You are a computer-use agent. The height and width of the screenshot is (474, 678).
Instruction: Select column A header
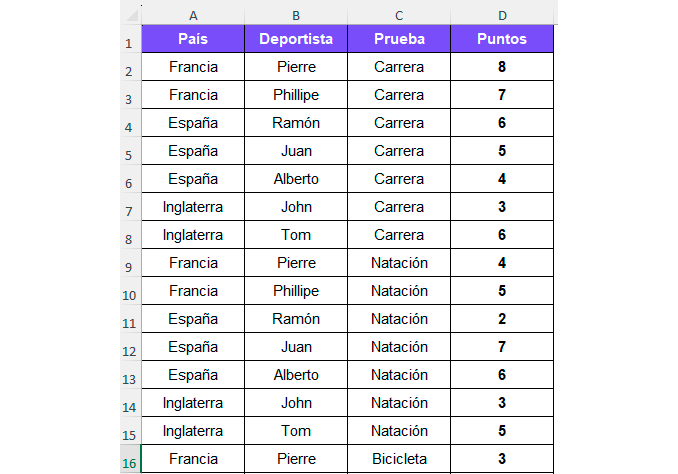(193, 15)
